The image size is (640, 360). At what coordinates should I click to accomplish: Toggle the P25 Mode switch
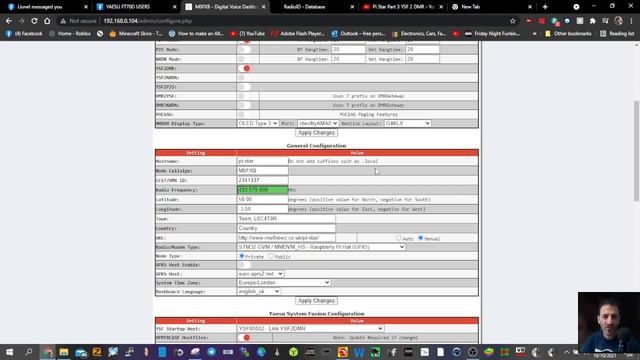(x=244, y=49)
